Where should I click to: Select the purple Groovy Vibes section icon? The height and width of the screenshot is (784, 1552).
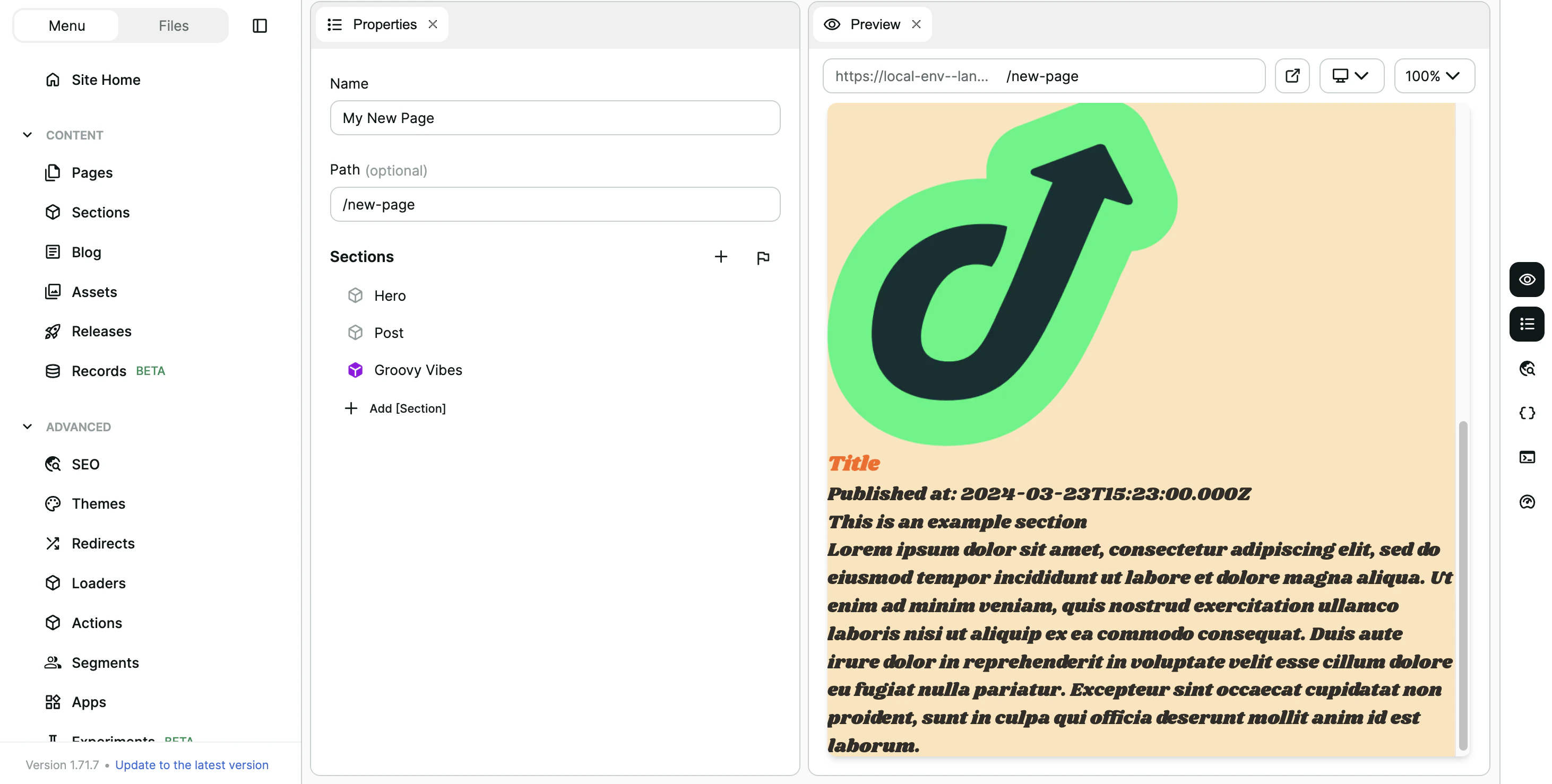(356, 370)
